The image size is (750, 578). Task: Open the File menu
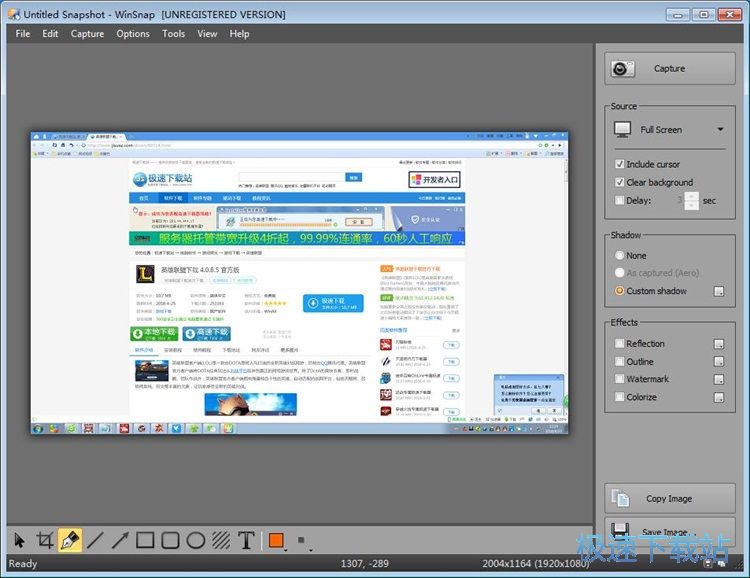(22, 33)
